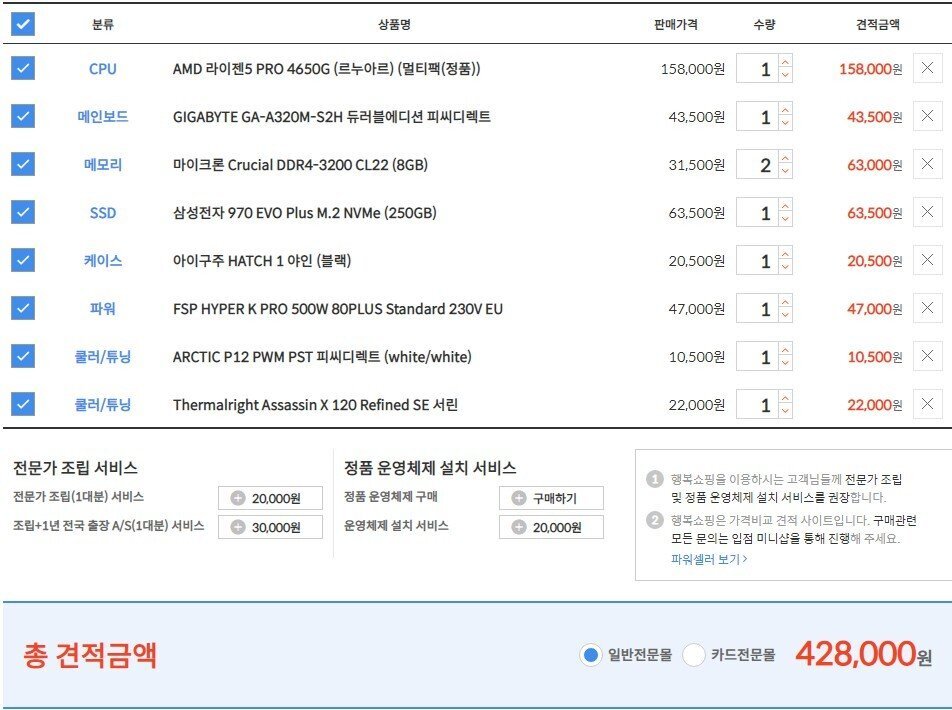Click the CPU quantity input field
Screen dimensions: 952x710
pos(756,68)
